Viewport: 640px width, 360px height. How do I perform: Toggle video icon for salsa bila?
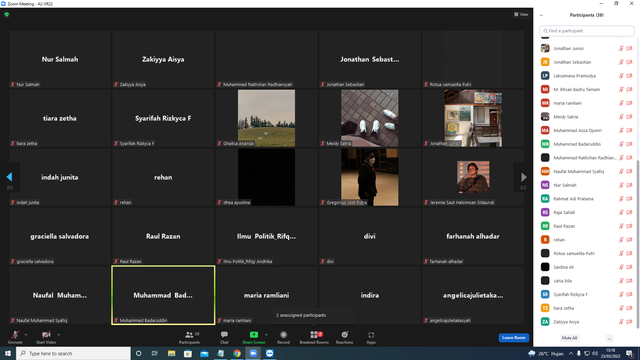(x=629, y=281)
